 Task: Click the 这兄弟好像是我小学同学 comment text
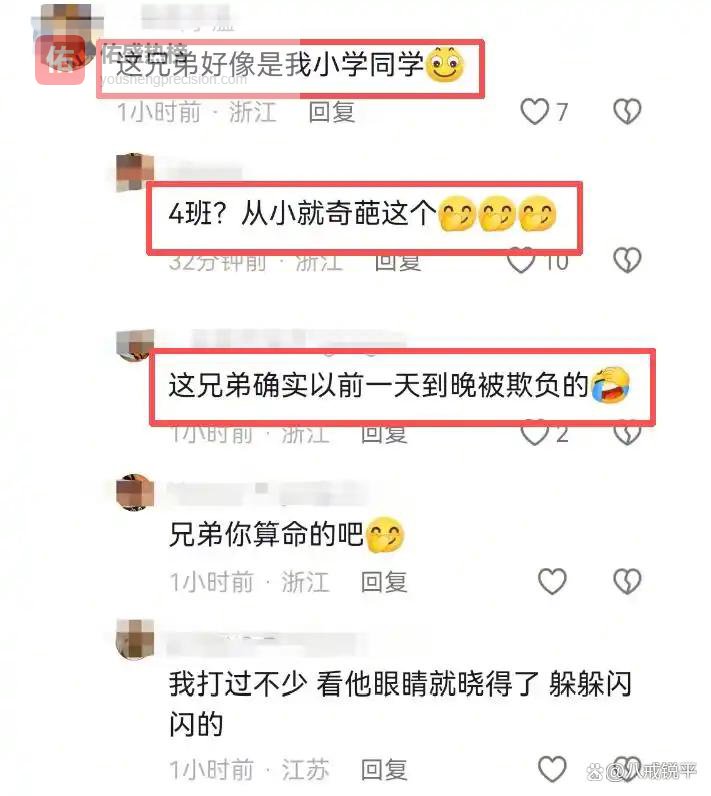coord(270,65)
